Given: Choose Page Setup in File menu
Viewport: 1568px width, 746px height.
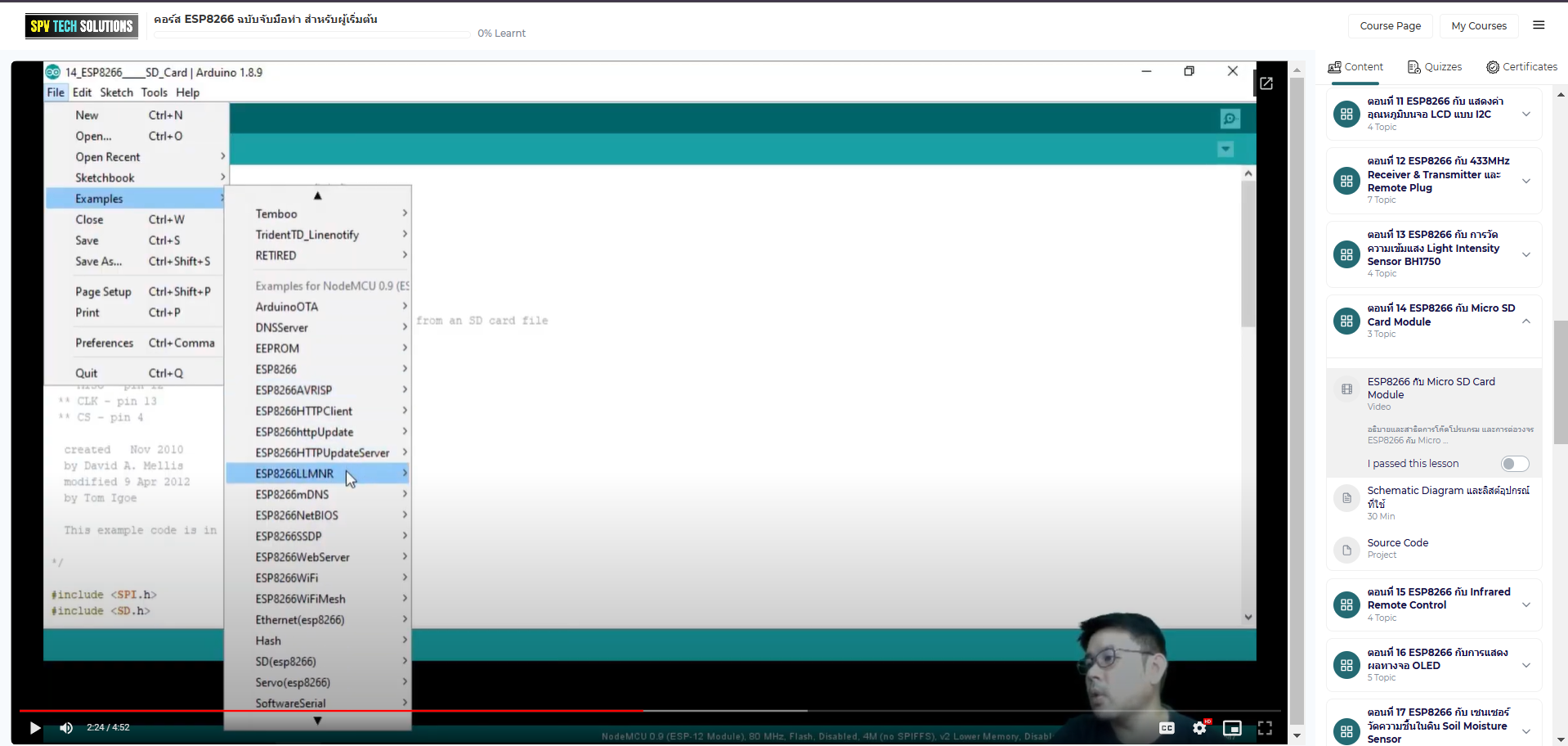Looking at the screenshot, I should (x=135, y=292).
